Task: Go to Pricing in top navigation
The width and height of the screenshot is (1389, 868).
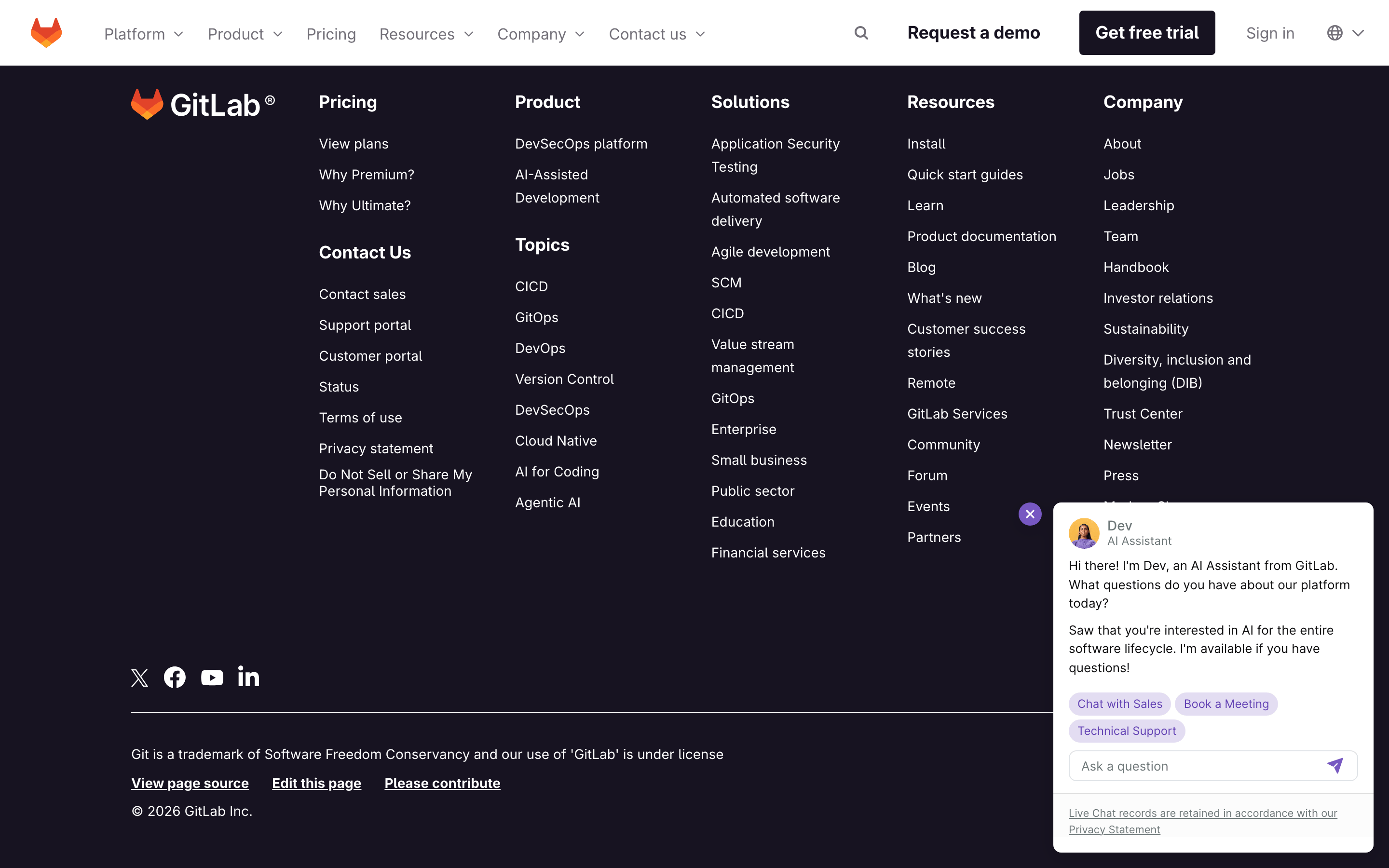Action: 331,34
